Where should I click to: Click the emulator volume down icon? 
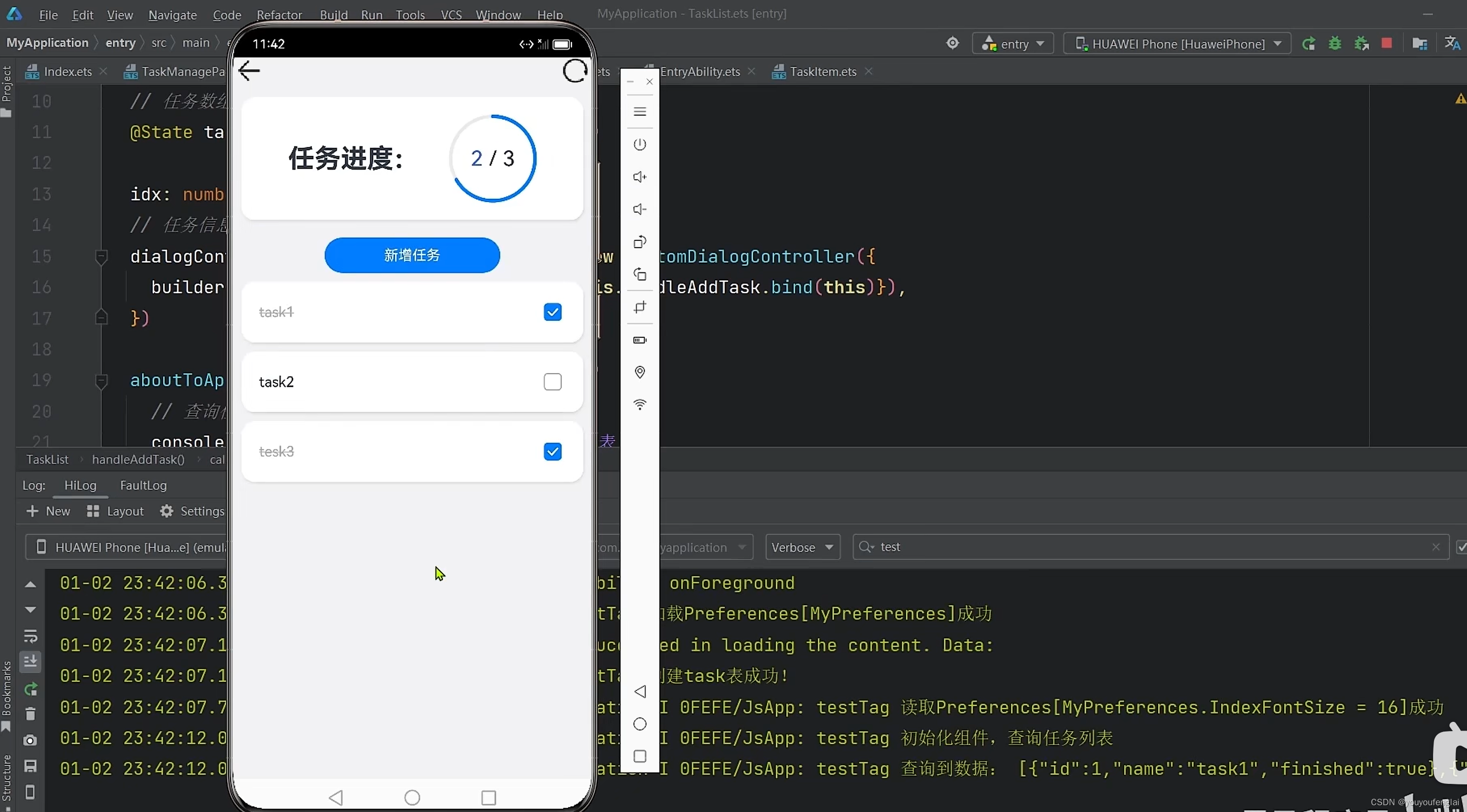pos(640,209)
